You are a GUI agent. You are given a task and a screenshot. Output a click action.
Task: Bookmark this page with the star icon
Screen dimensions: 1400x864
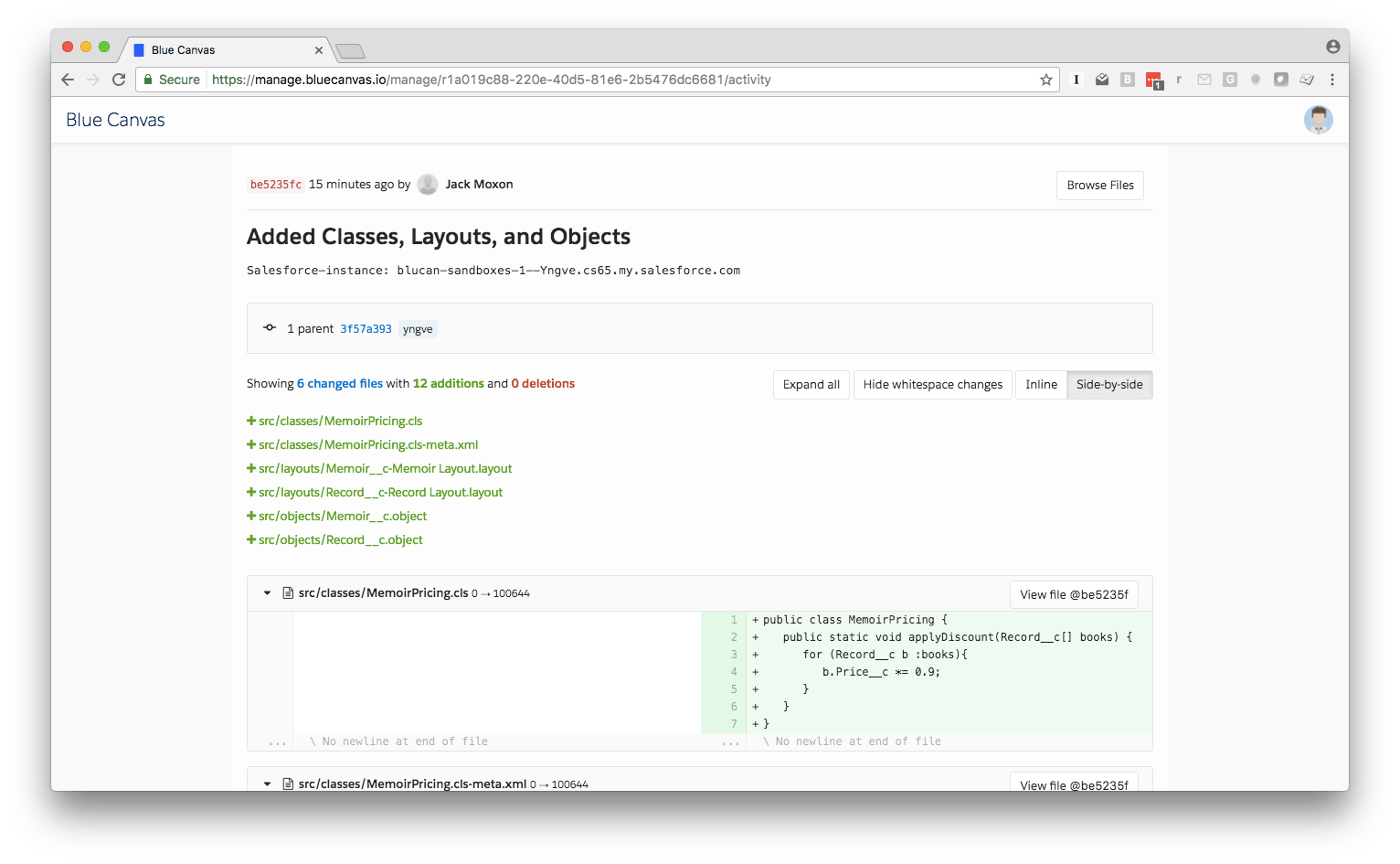[x=1046, y=80]
